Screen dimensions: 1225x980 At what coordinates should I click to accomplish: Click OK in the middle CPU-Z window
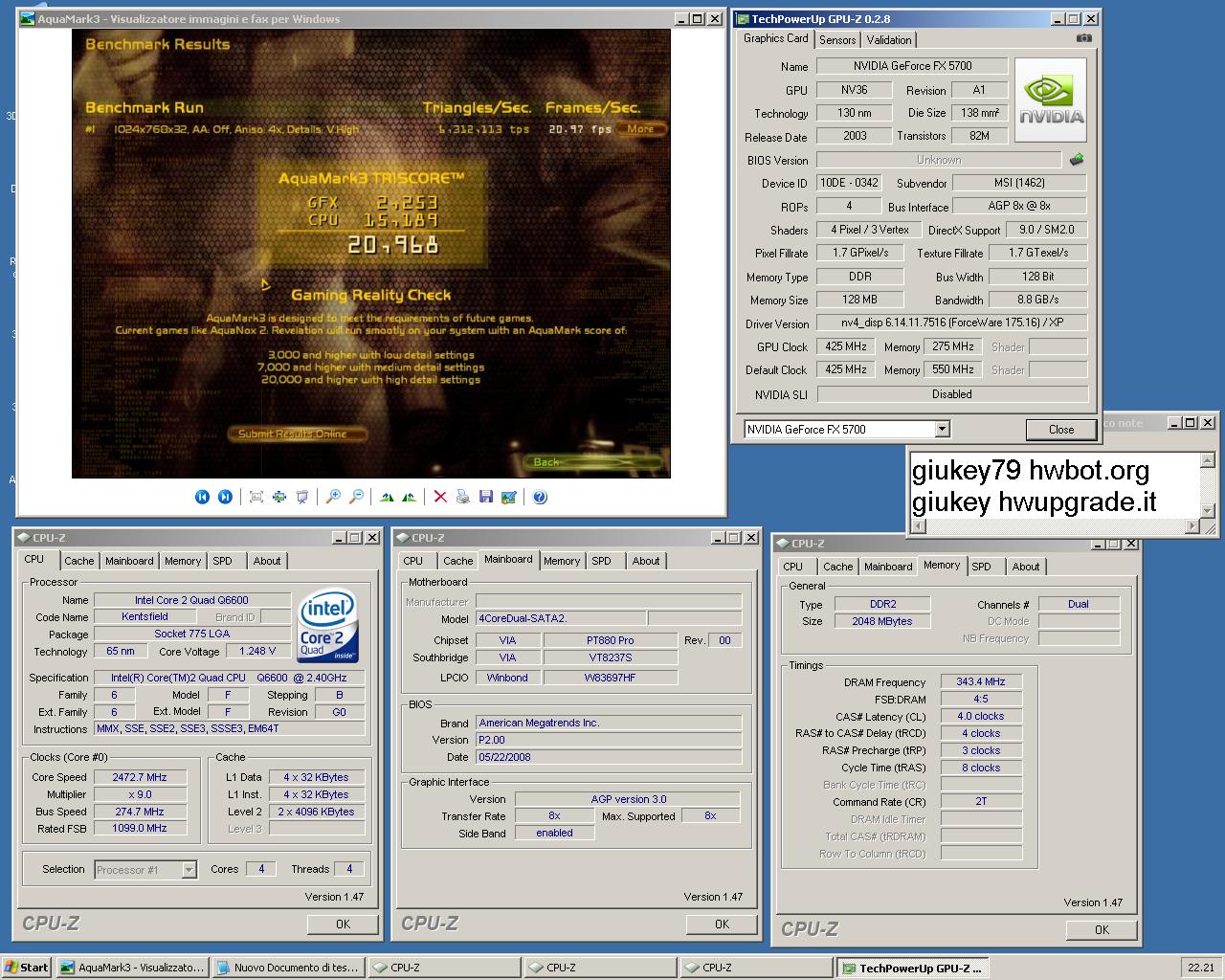[x=722, y=924]
